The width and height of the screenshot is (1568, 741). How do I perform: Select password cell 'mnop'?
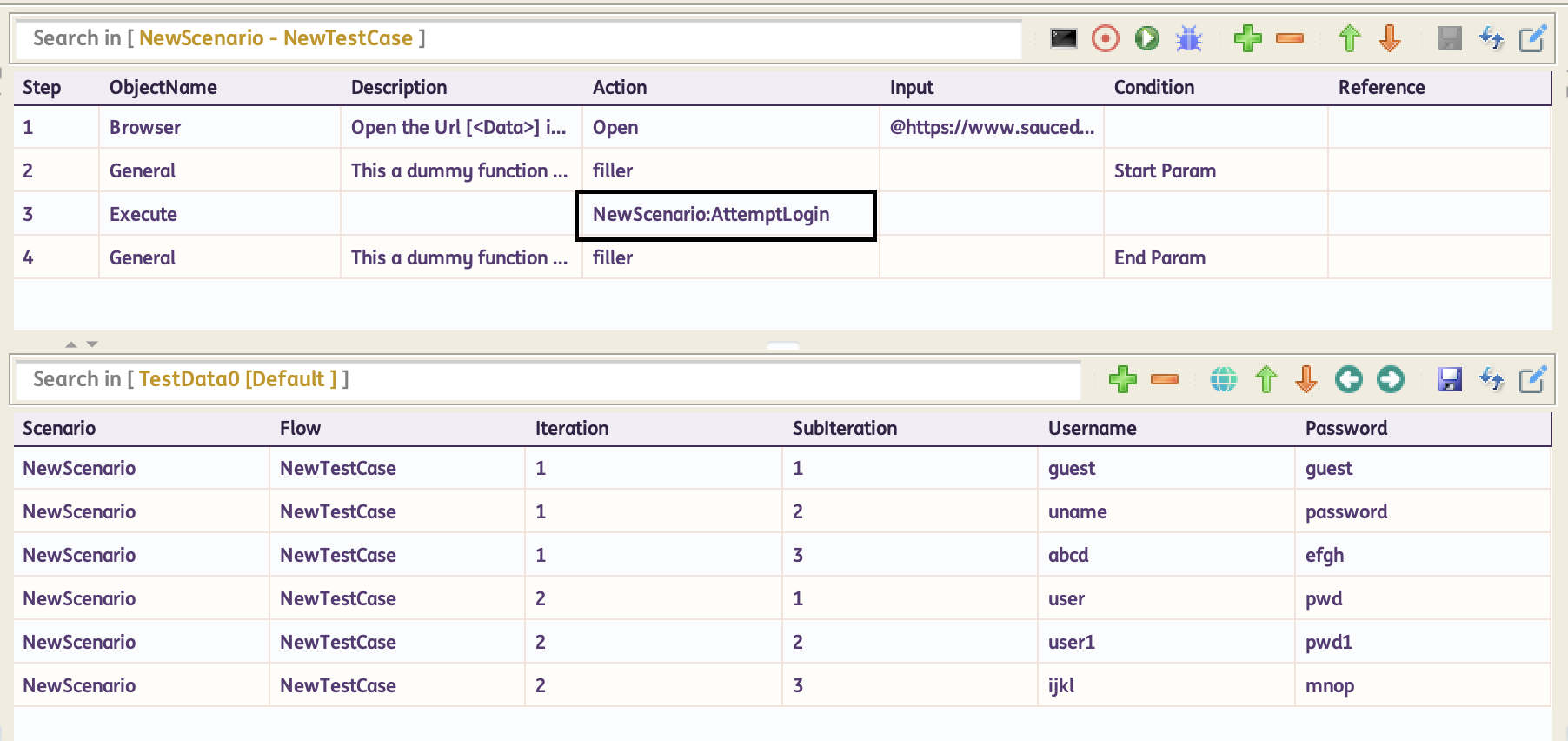coord(1423,685)
